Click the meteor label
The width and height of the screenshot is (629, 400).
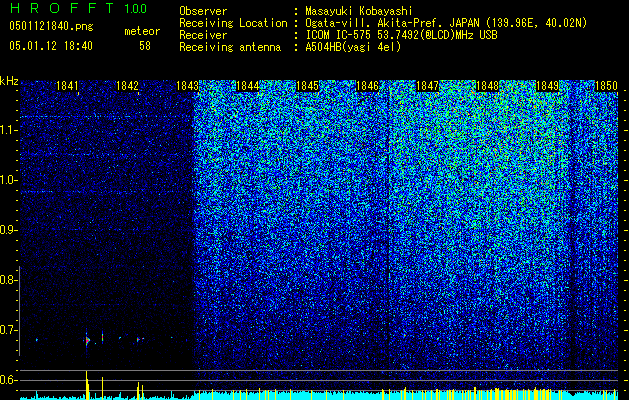pos(142,31)
